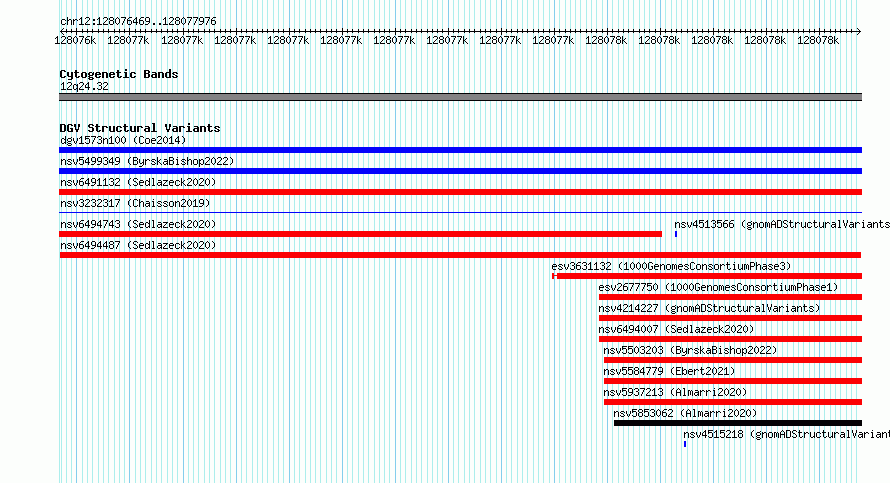Image resolution: width=890 pixels, height=483 pixels.
Task: Click the red bar under nsv6491132
Action: [460, 192]
